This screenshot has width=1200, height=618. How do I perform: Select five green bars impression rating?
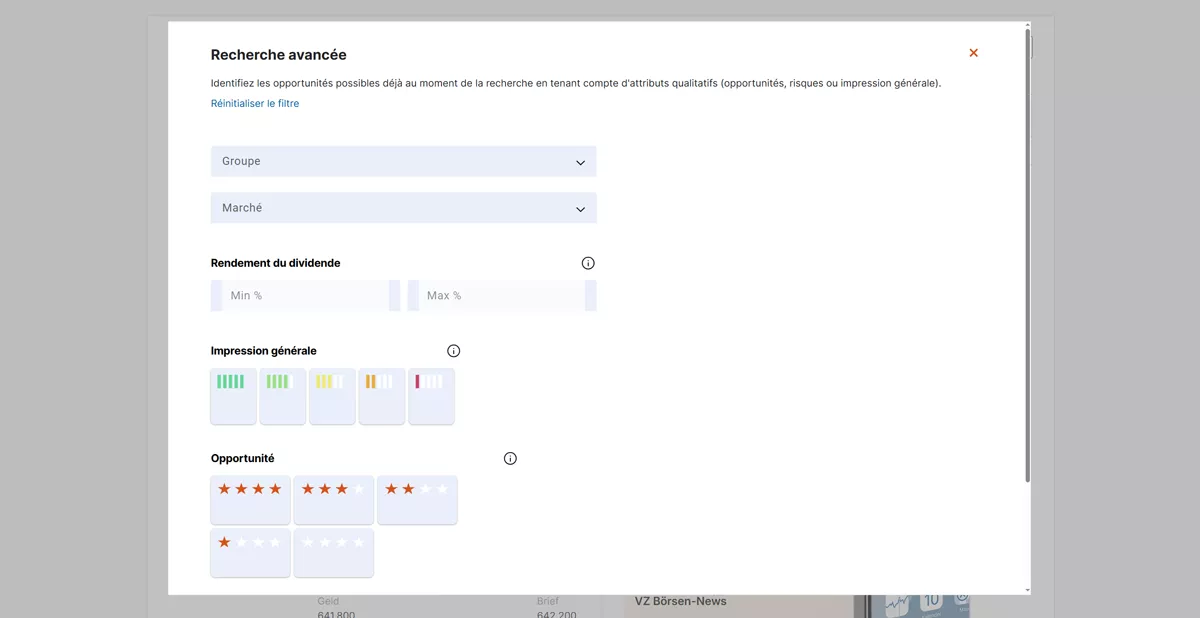233,396
